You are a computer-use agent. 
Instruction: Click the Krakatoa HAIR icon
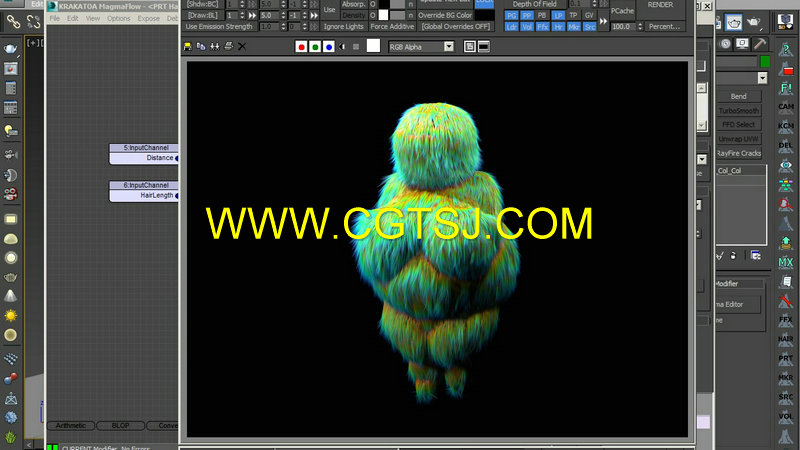(x=786, y=340)
